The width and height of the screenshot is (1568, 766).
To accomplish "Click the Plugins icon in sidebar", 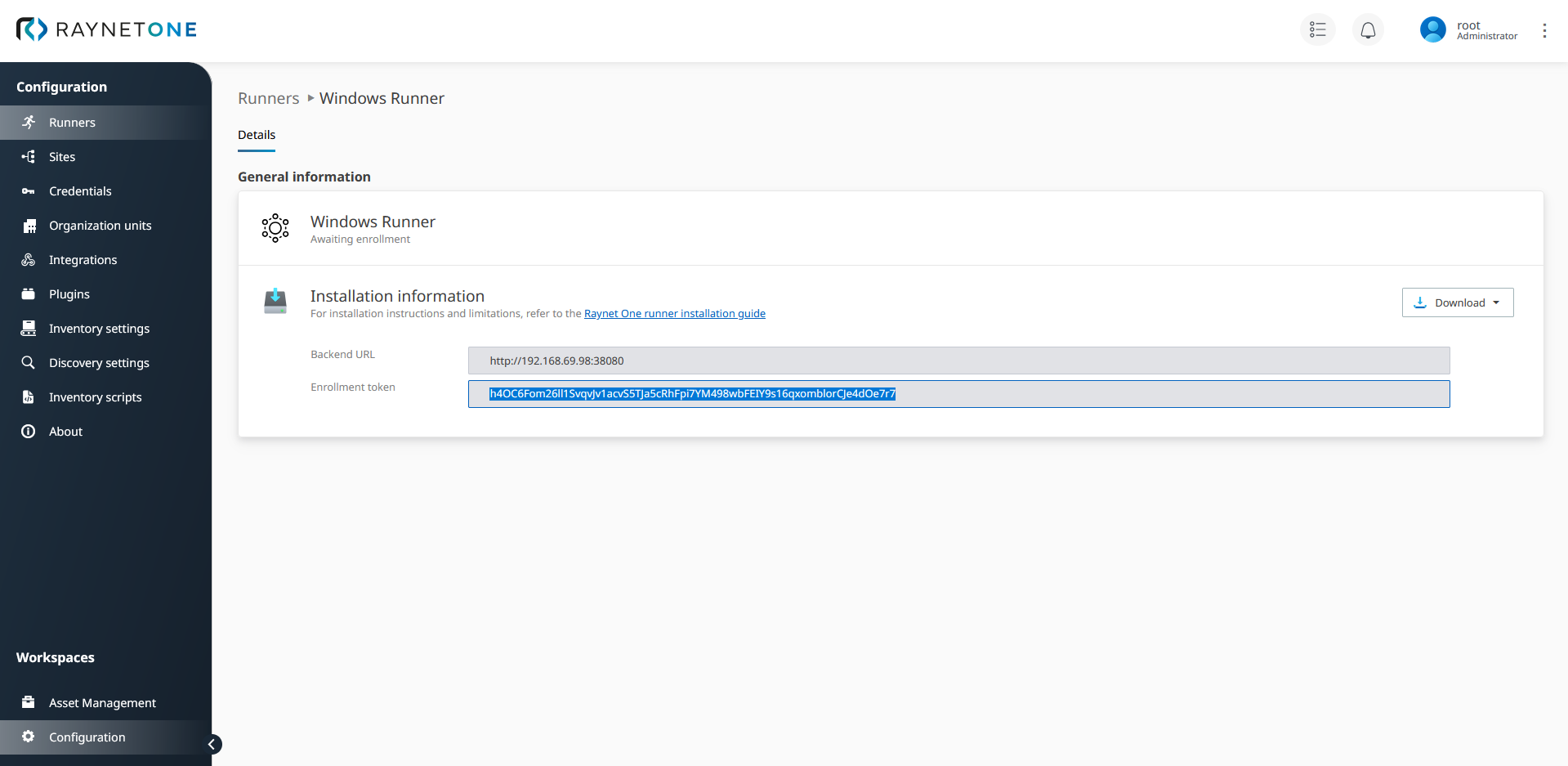I will coord(29,293).
